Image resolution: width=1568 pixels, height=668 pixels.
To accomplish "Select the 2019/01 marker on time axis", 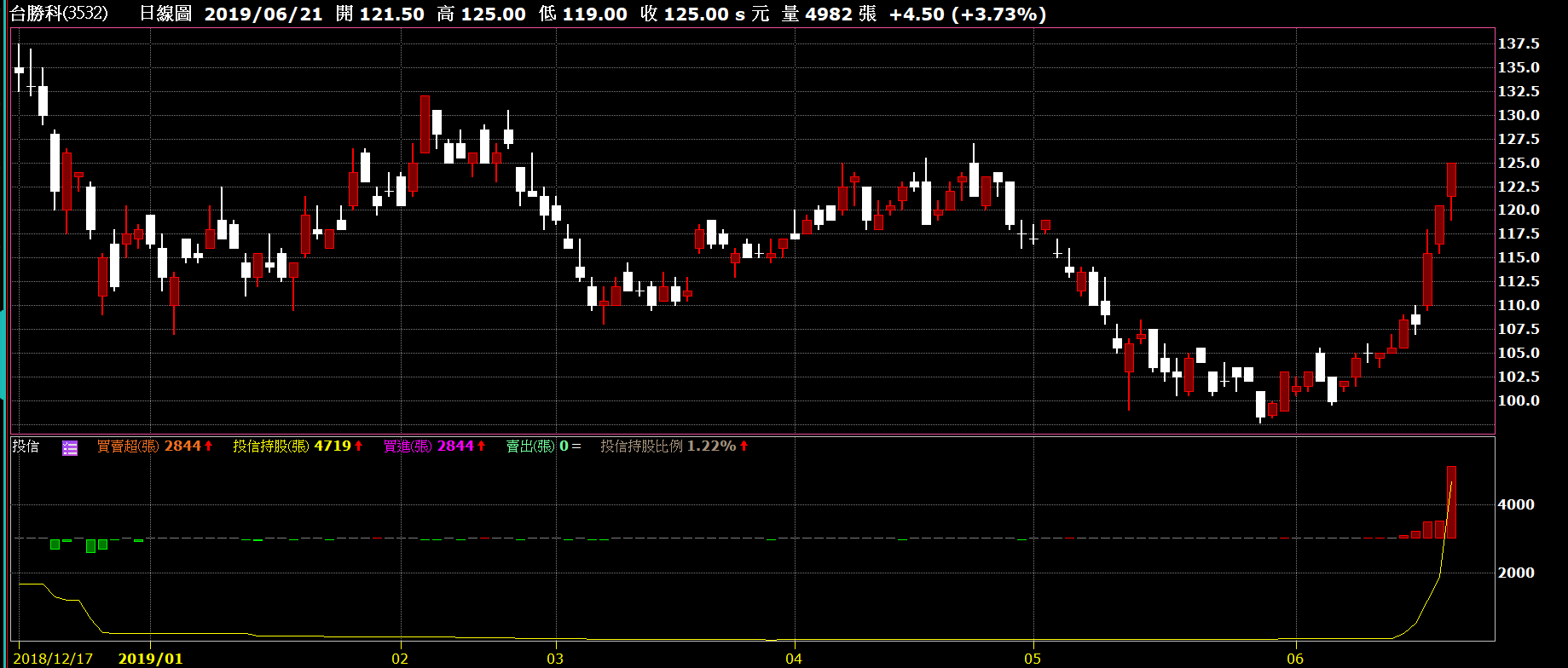I will pyautogui.click(x=150, y=659).
